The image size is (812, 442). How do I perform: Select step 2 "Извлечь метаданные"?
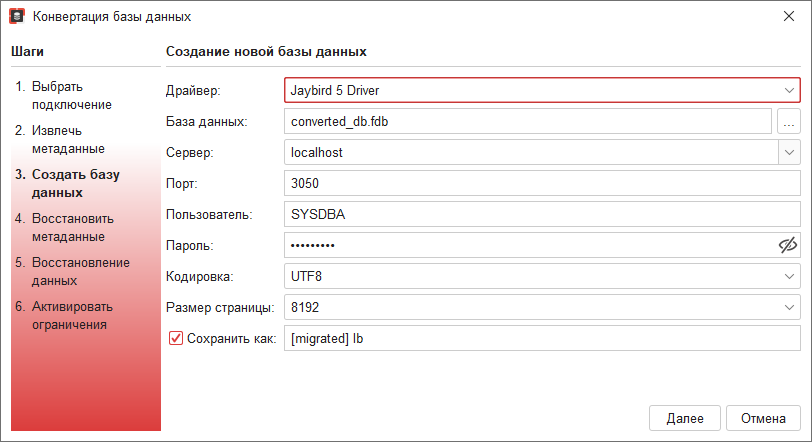pos(60,139)
